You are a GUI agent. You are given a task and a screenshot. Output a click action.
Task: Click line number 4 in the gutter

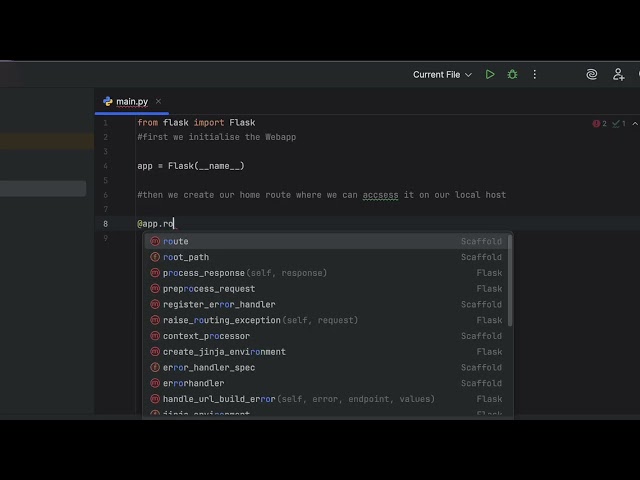[x=106, y=166]
